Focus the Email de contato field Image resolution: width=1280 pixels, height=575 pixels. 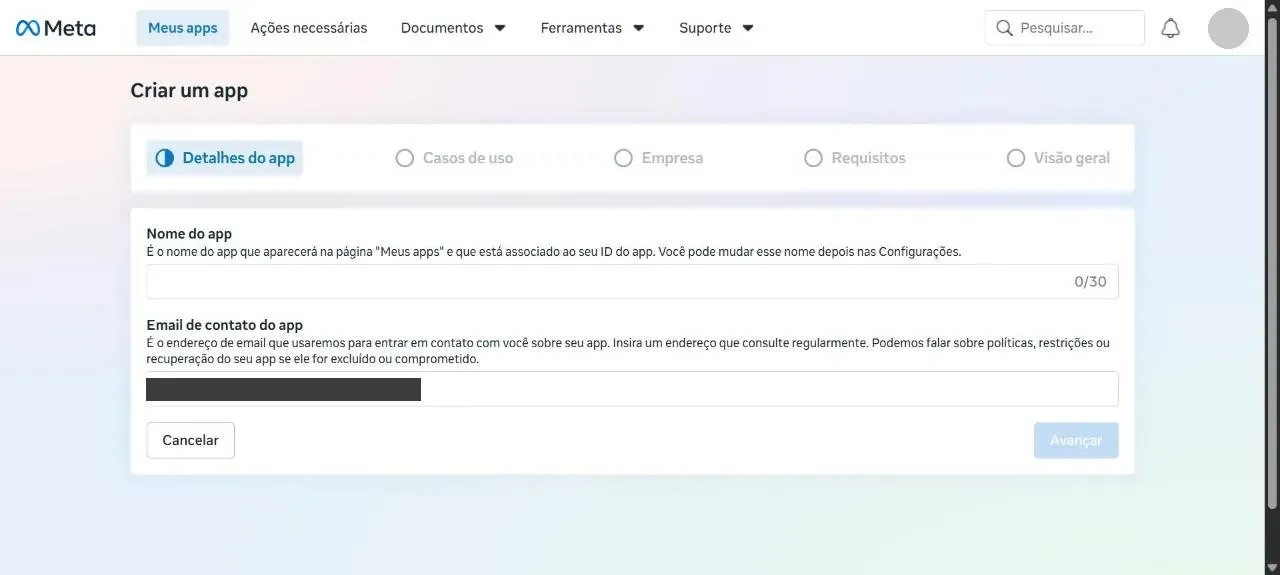click(x=632, y=389)
